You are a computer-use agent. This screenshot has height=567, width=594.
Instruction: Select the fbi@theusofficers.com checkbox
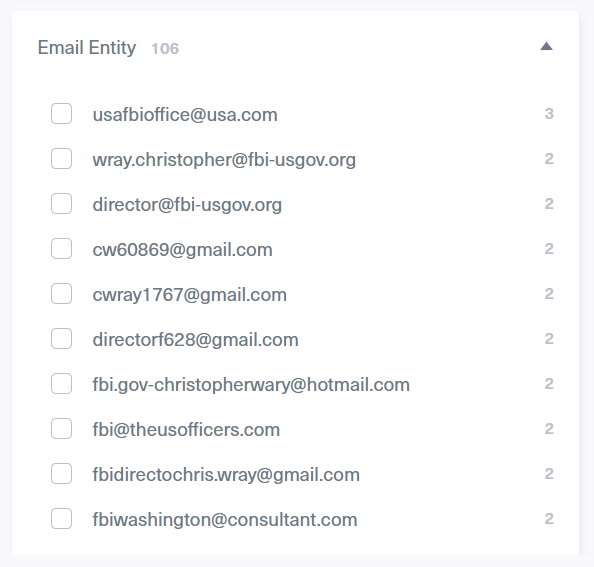coord(61,428)
